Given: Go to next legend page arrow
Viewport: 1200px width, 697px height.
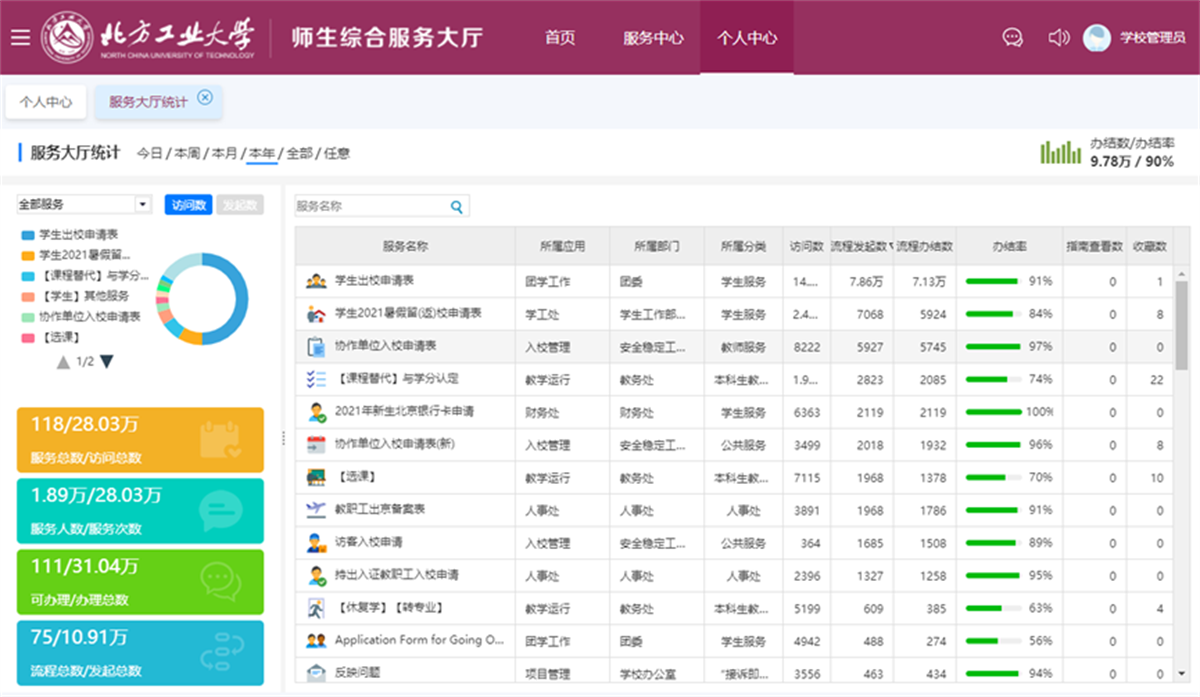Looking at the screenshot, I should [107, 362].
